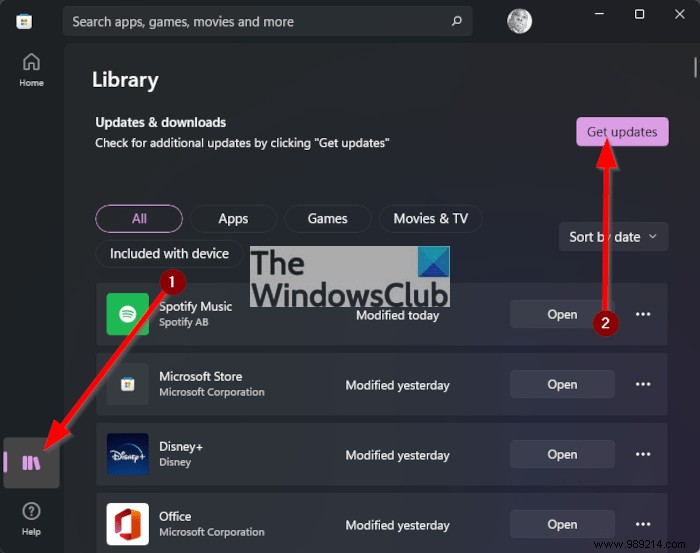Screen dimensions: 700x553
Task: Open Disney+ with its Open button
Action: pyautogui.click(x=562, y=454)
